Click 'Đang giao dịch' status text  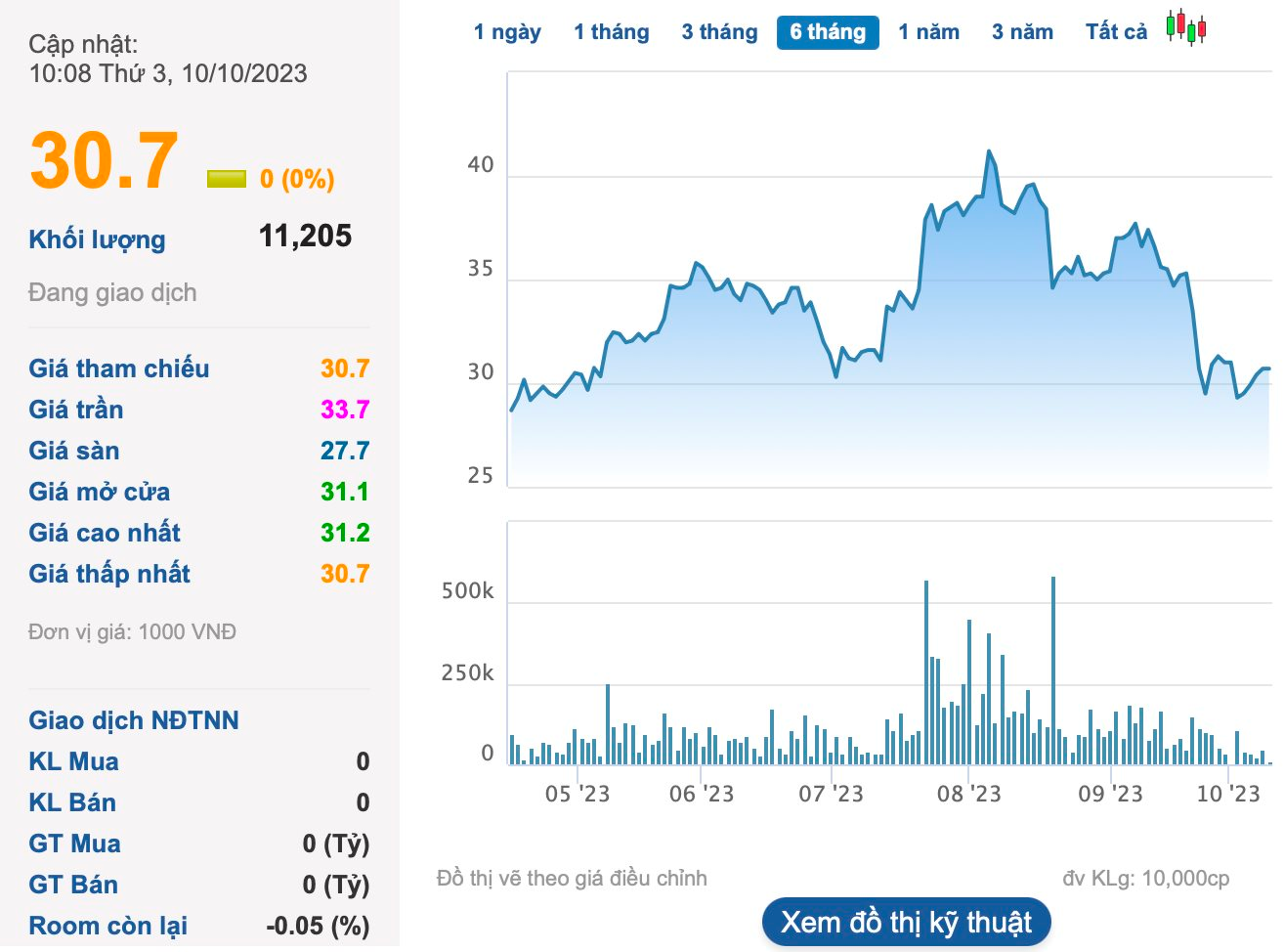click(112, 292)
